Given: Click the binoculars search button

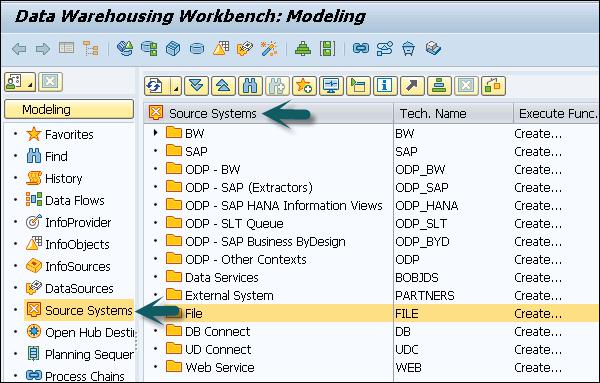Looking at the screenshot, I should (250, 86).
